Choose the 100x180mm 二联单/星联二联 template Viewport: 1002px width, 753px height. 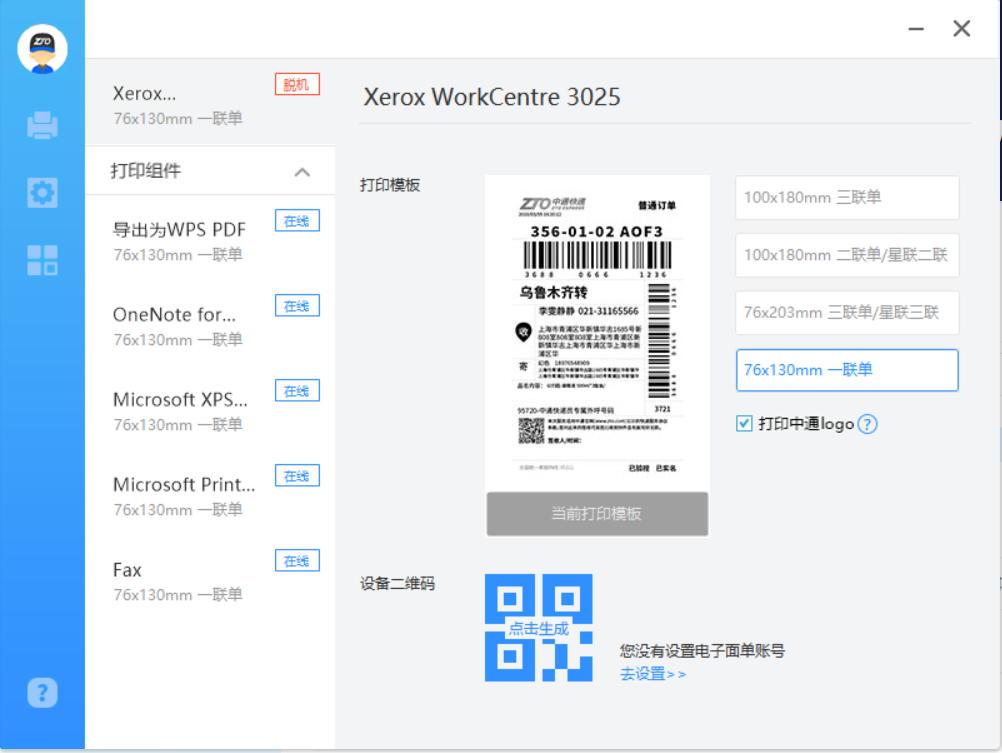[847, 255]
